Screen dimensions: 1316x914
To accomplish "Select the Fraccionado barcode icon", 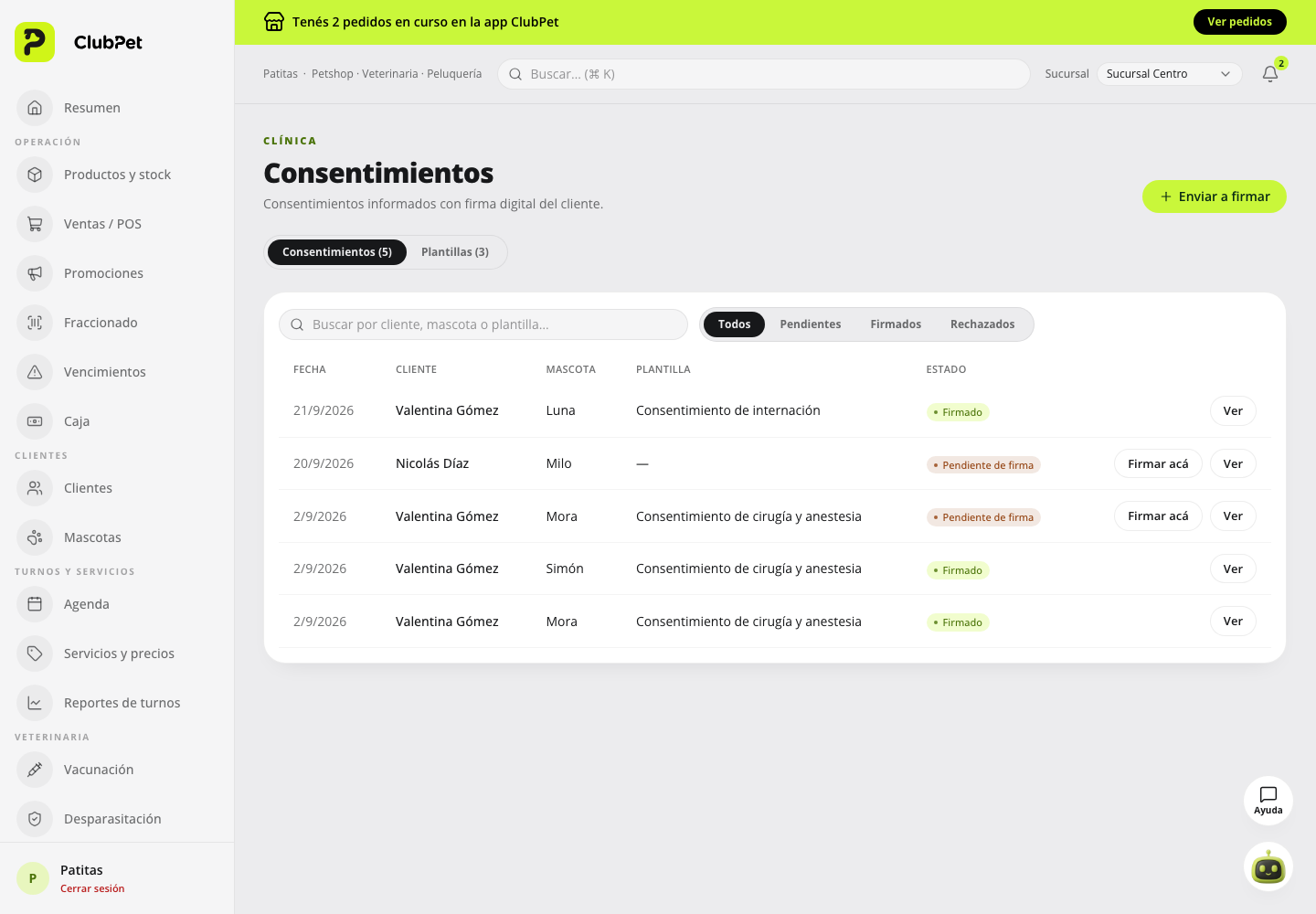I will click(x=35, y=323).
